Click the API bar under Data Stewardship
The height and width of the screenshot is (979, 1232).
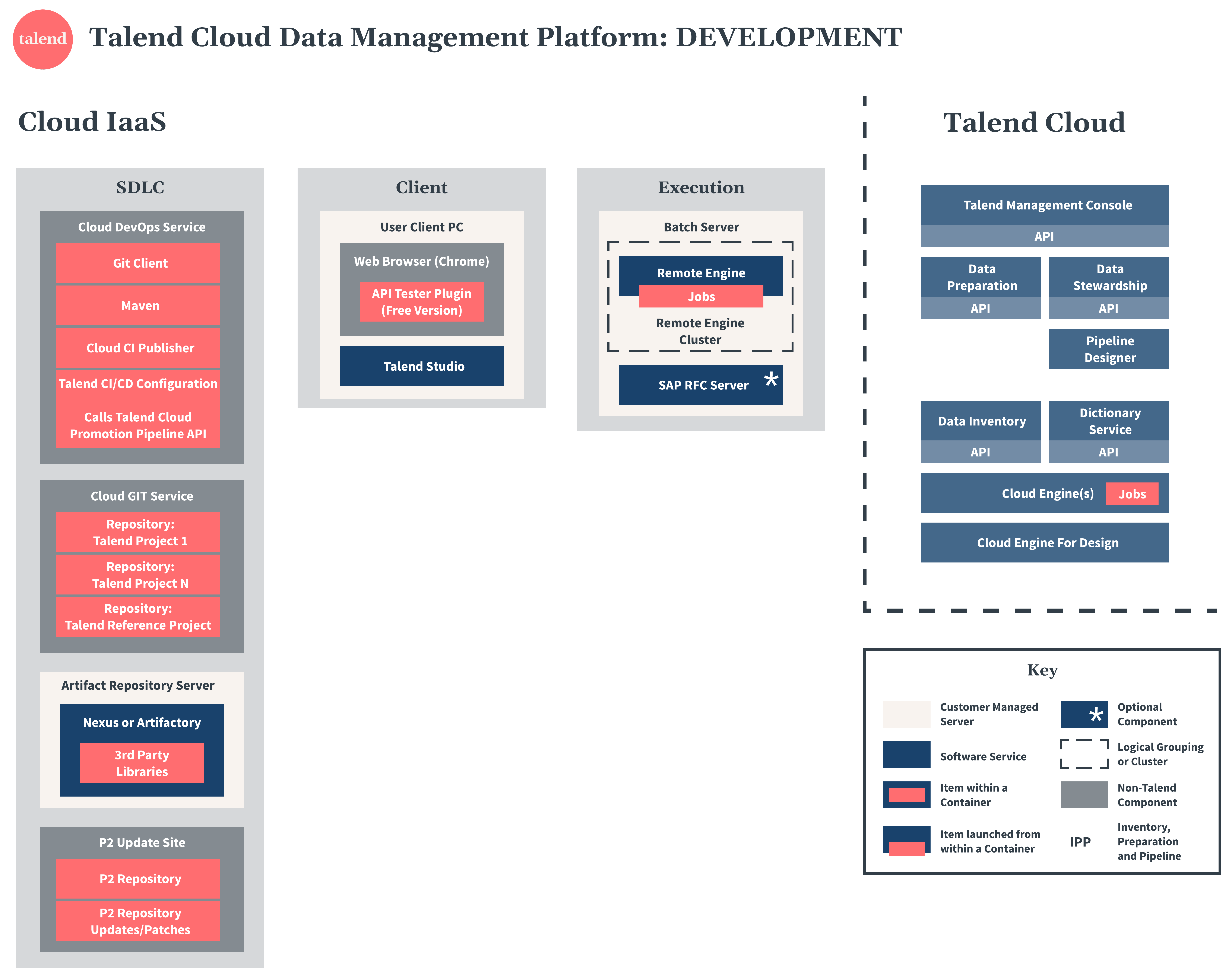tap(1109, 308)
